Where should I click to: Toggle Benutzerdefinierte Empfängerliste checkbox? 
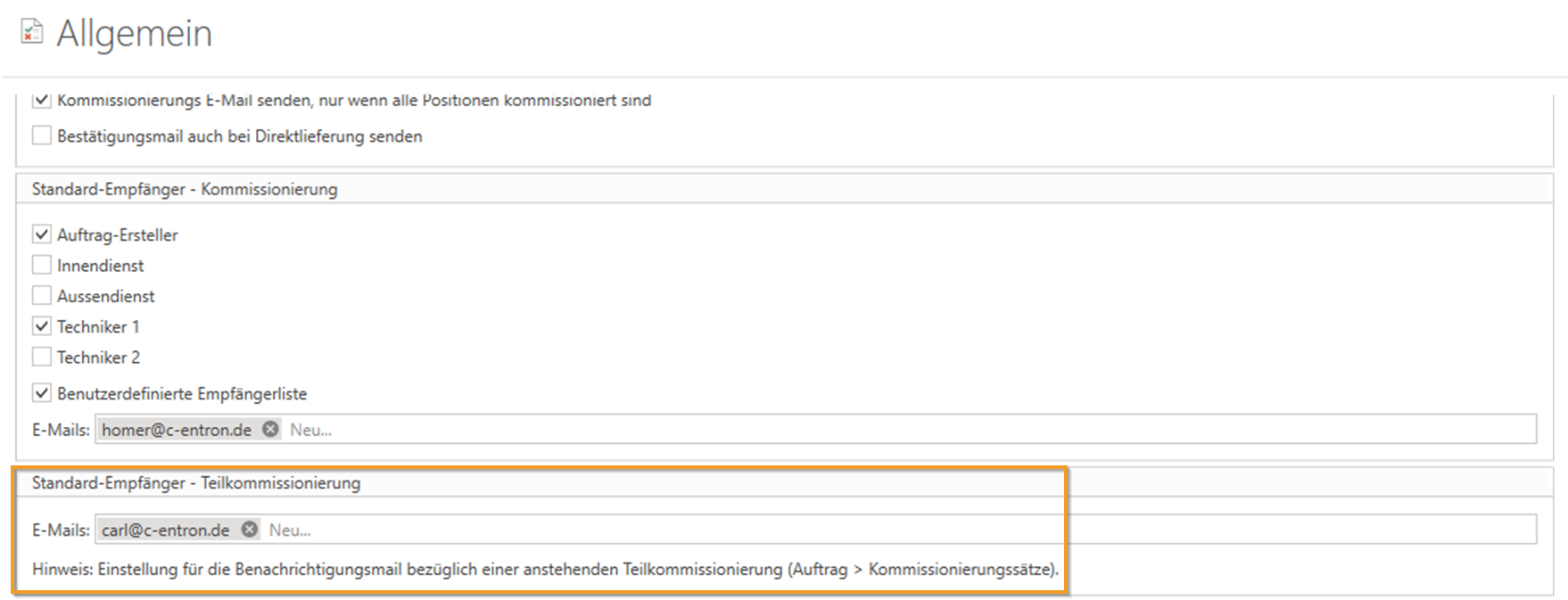(x=42, y=393)
